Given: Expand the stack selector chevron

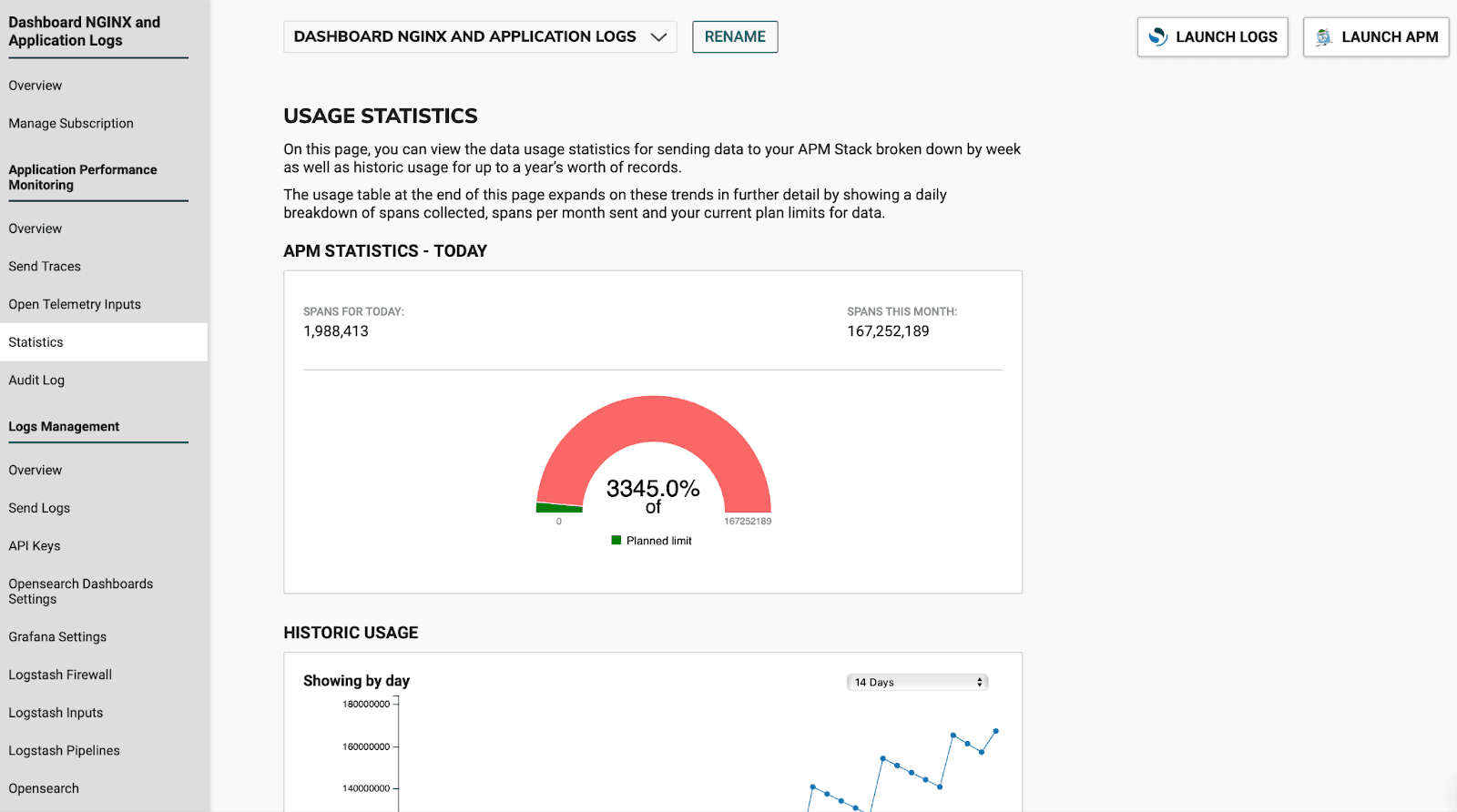Looking at the screenshot, I should 658,37.
